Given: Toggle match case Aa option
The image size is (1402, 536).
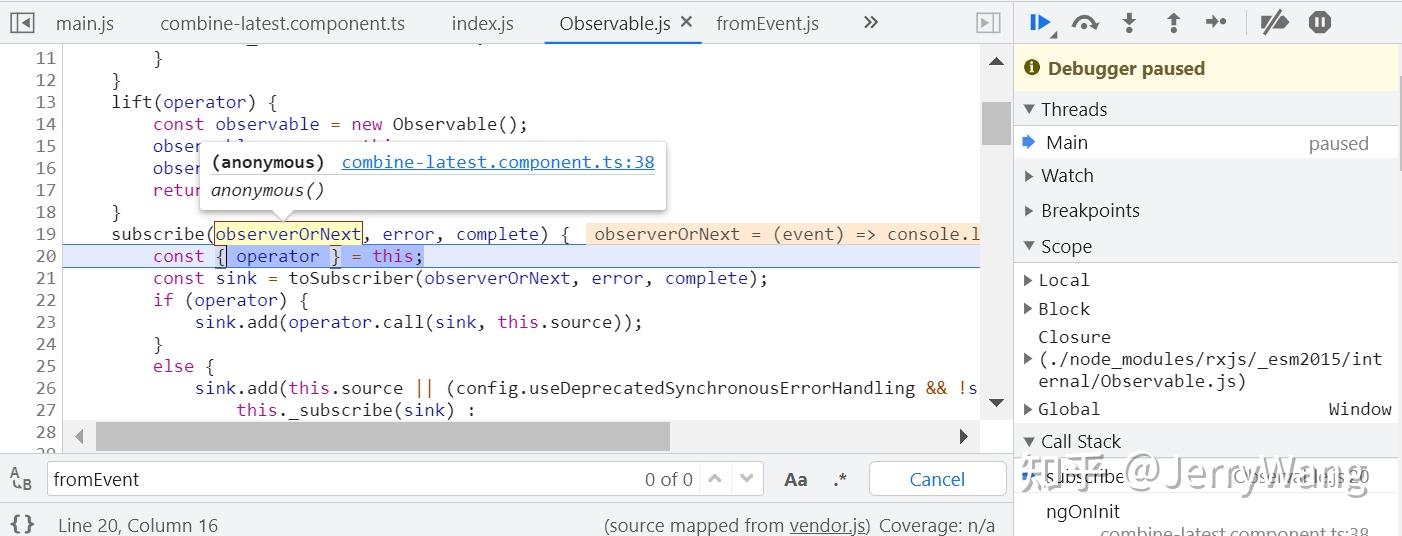Looking at the screenshot, I should point(796,480).
